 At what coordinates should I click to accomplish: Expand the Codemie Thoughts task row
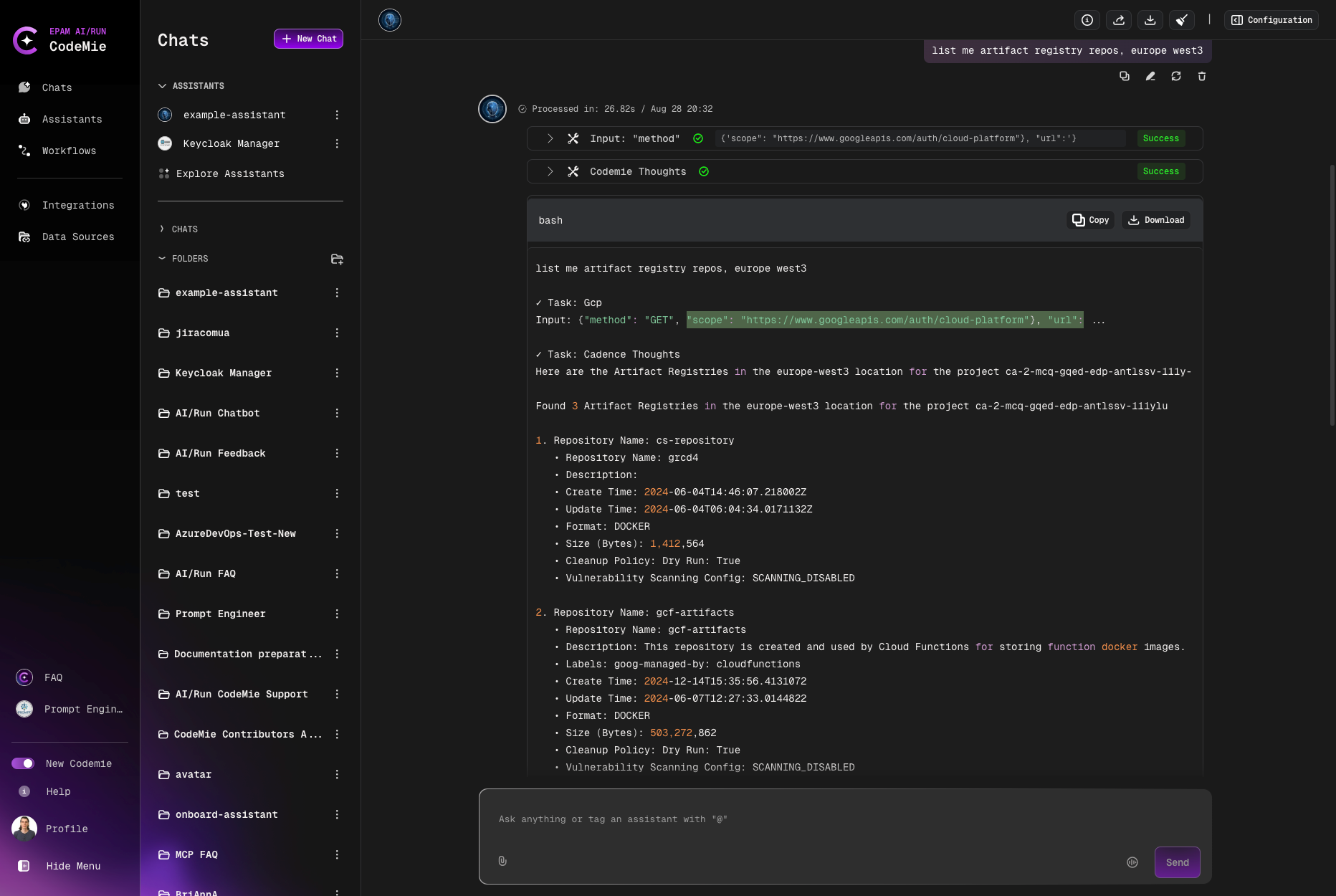point(550,171)
